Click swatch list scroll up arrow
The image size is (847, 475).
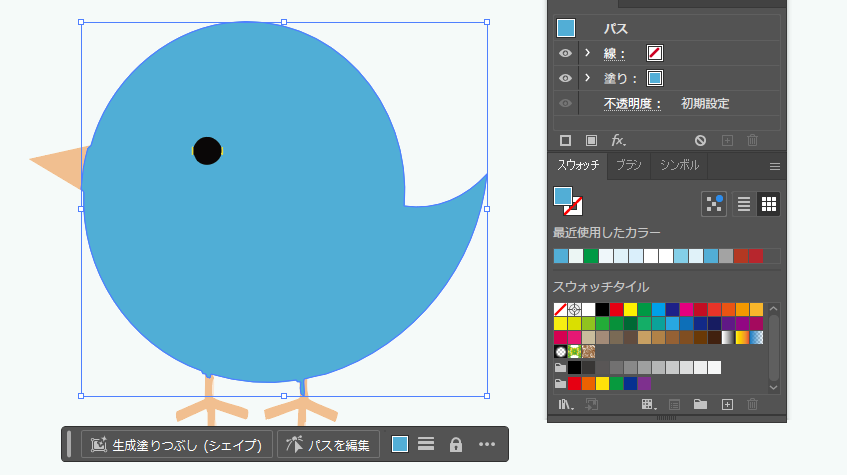point(774,309)
